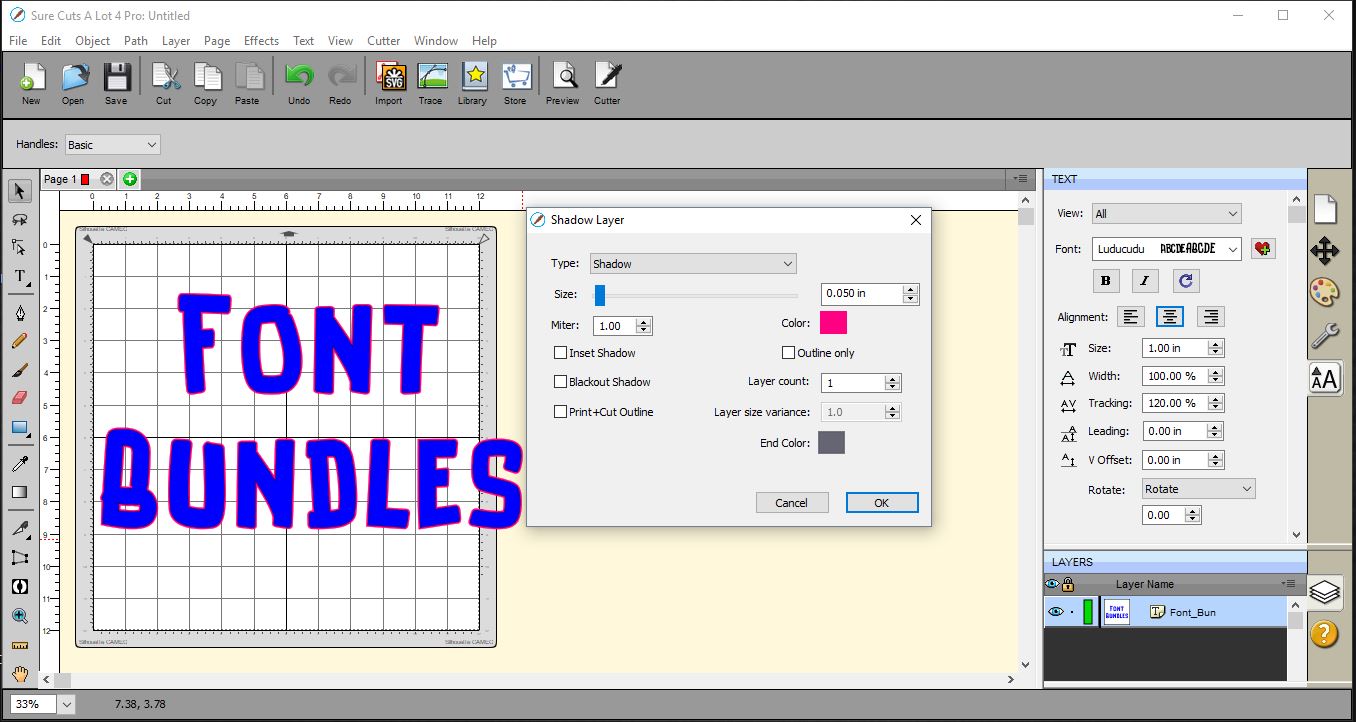
Task: Click the heart favorite font icon
Action: click(1263, 248)
